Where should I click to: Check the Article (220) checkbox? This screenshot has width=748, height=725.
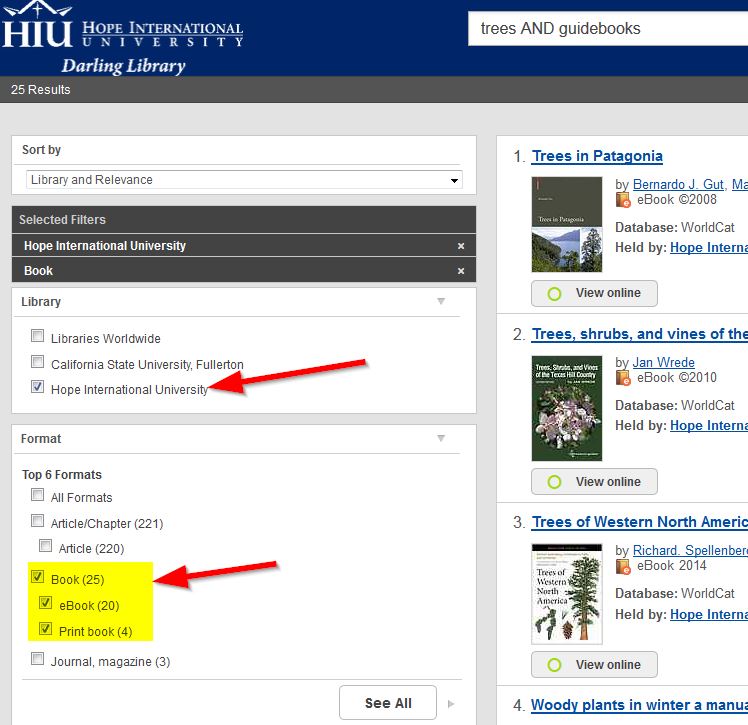[x=45, y=545]
